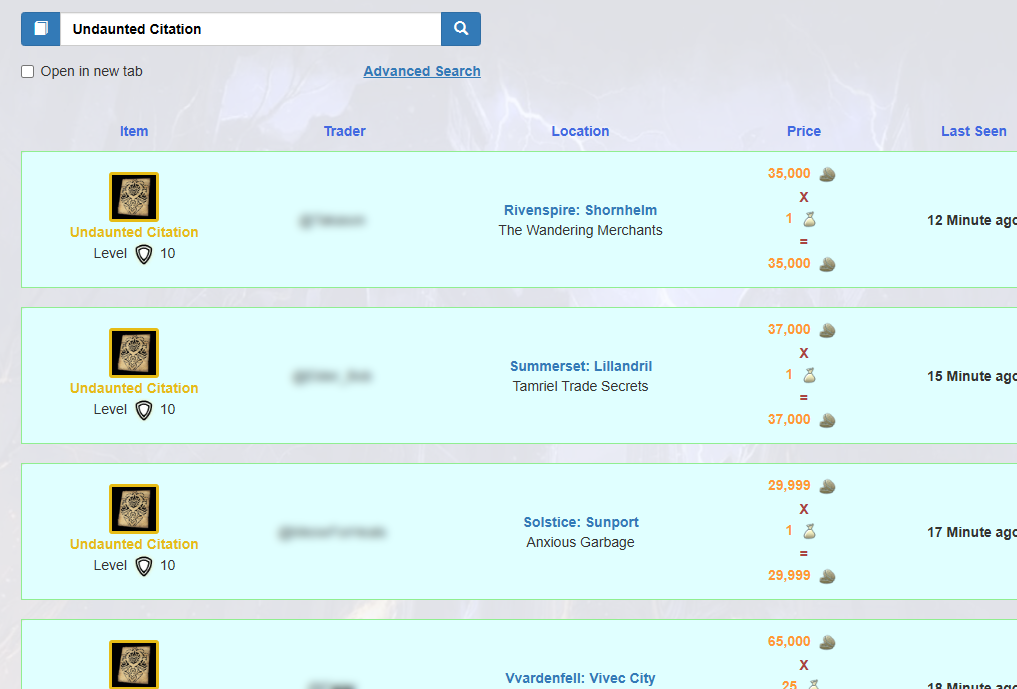Sort by the Price column header
Viewport: 1017px width, 689px height.
[804, 131]
